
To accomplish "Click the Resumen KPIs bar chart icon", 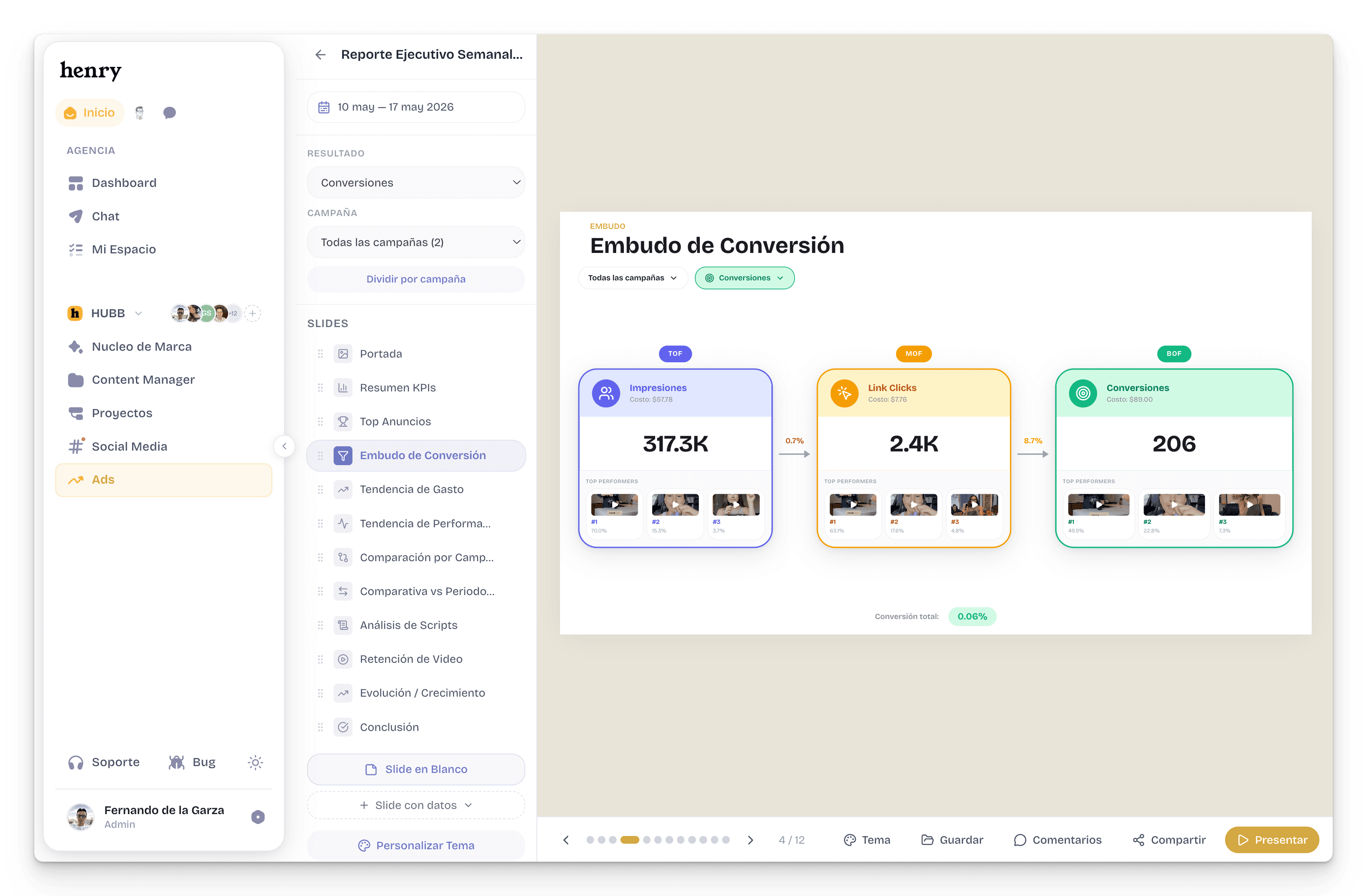I will pyautogui.click(x=343, y=388).
